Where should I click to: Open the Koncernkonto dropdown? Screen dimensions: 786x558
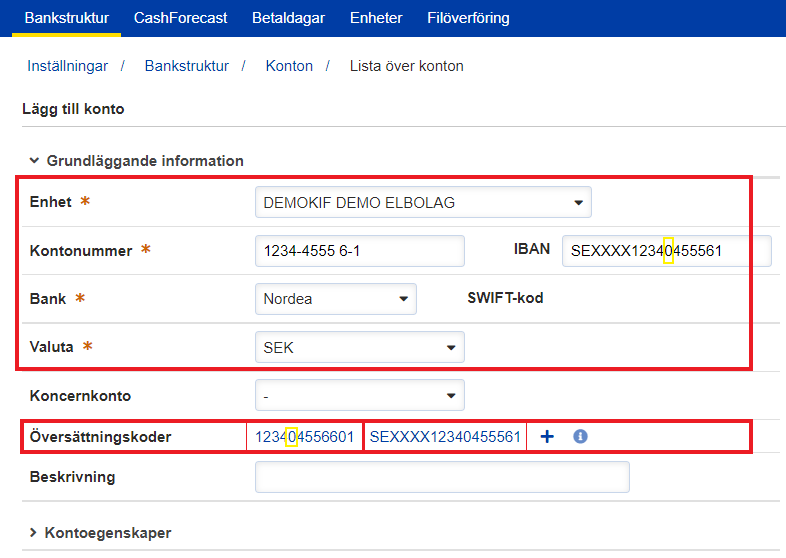pyautogui.click(x=360, y=395)
